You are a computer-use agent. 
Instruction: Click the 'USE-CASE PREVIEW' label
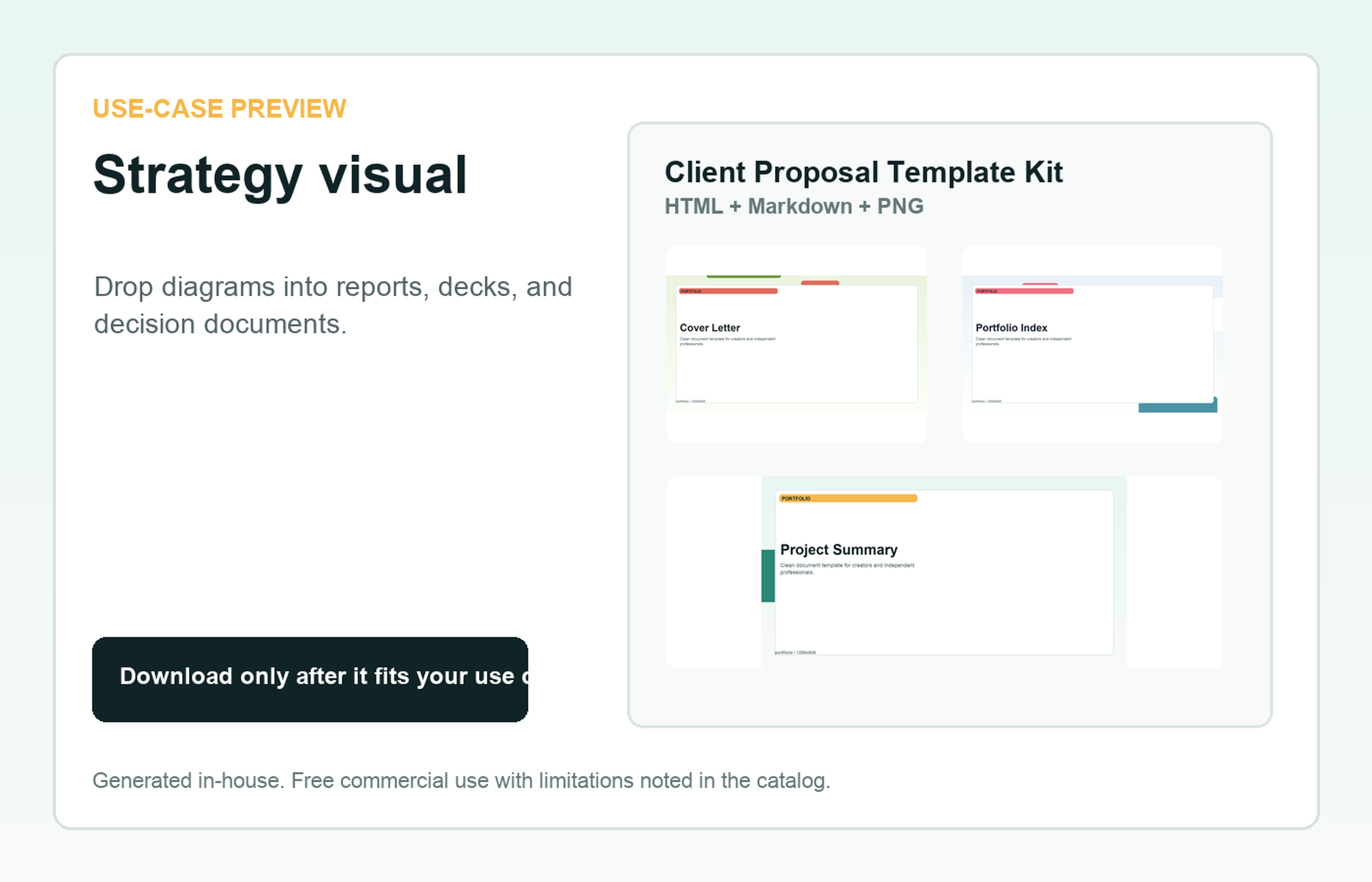tap(220, 108)
